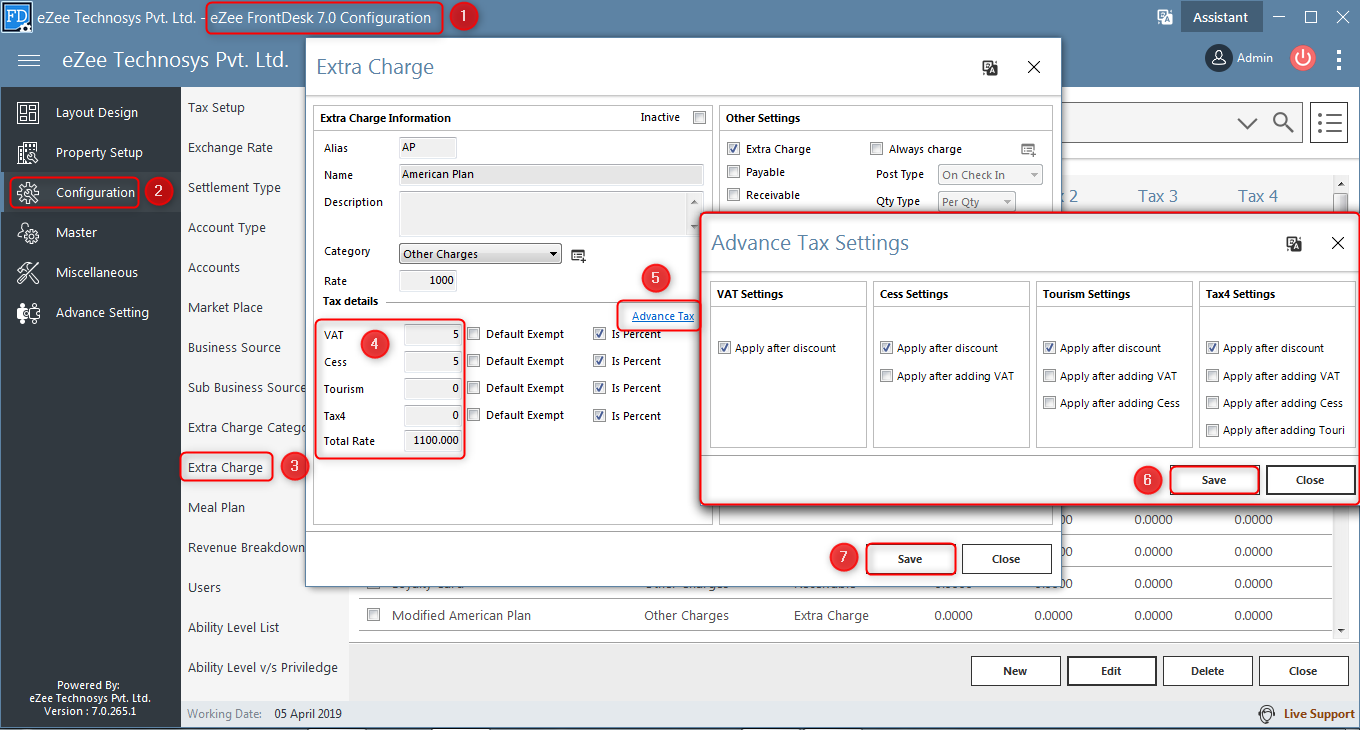Click the Delete button
Viewport: 1360px width, 730px height.
[1207, 671]
